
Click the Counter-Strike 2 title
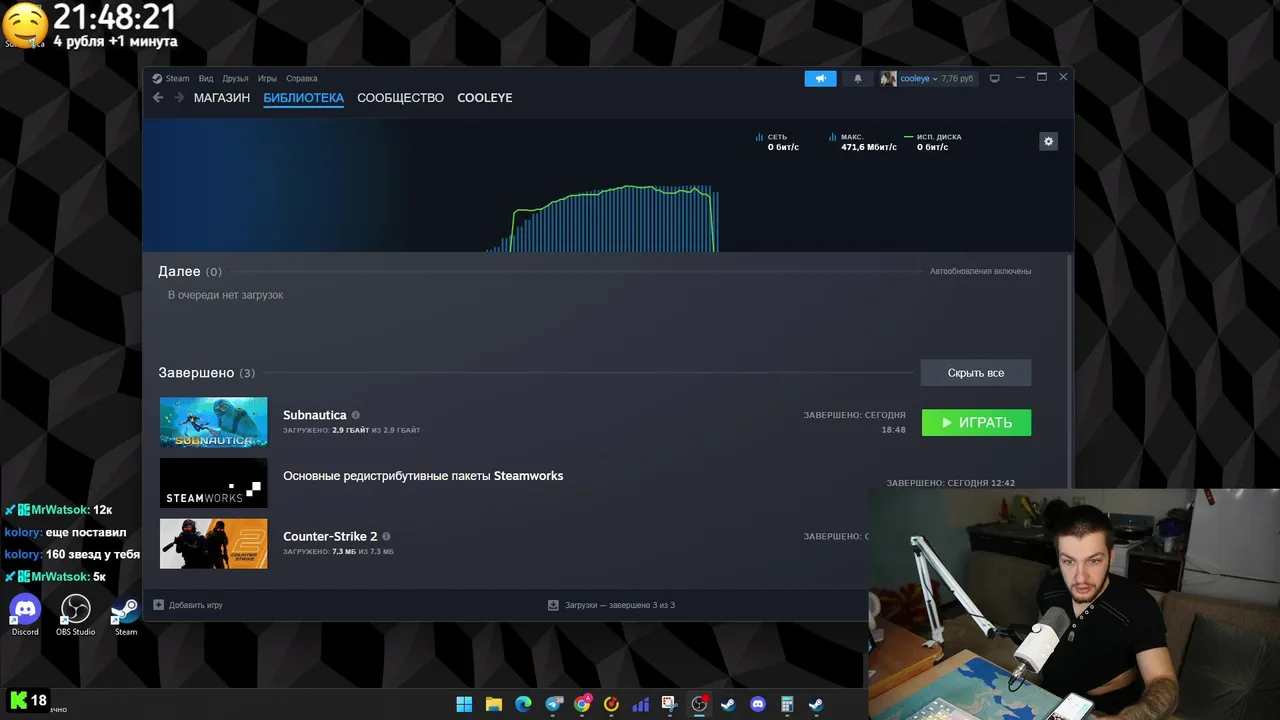click(330, 536)
